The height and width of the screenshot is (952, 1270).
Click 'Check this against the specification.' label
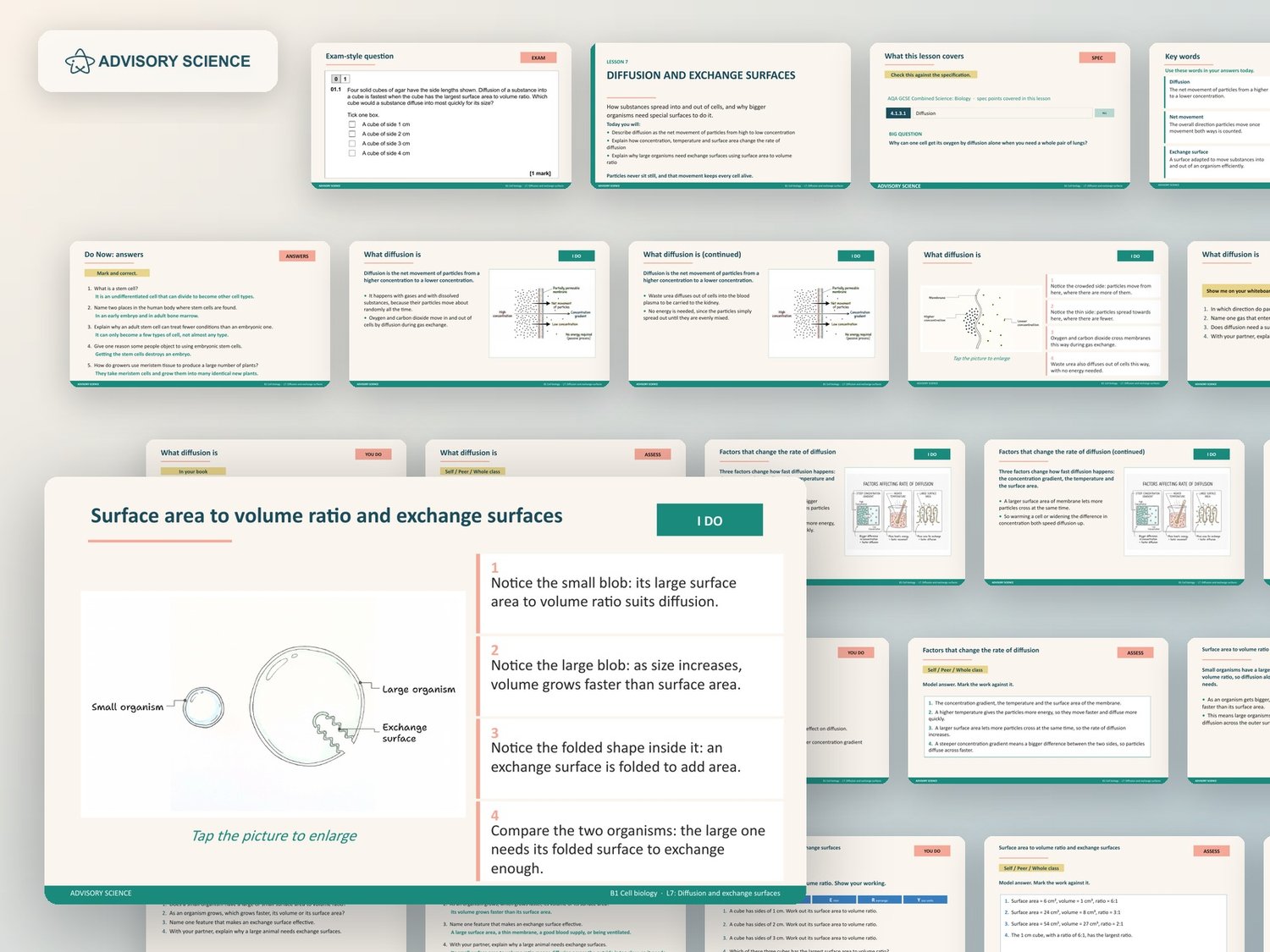pos(931,74)
